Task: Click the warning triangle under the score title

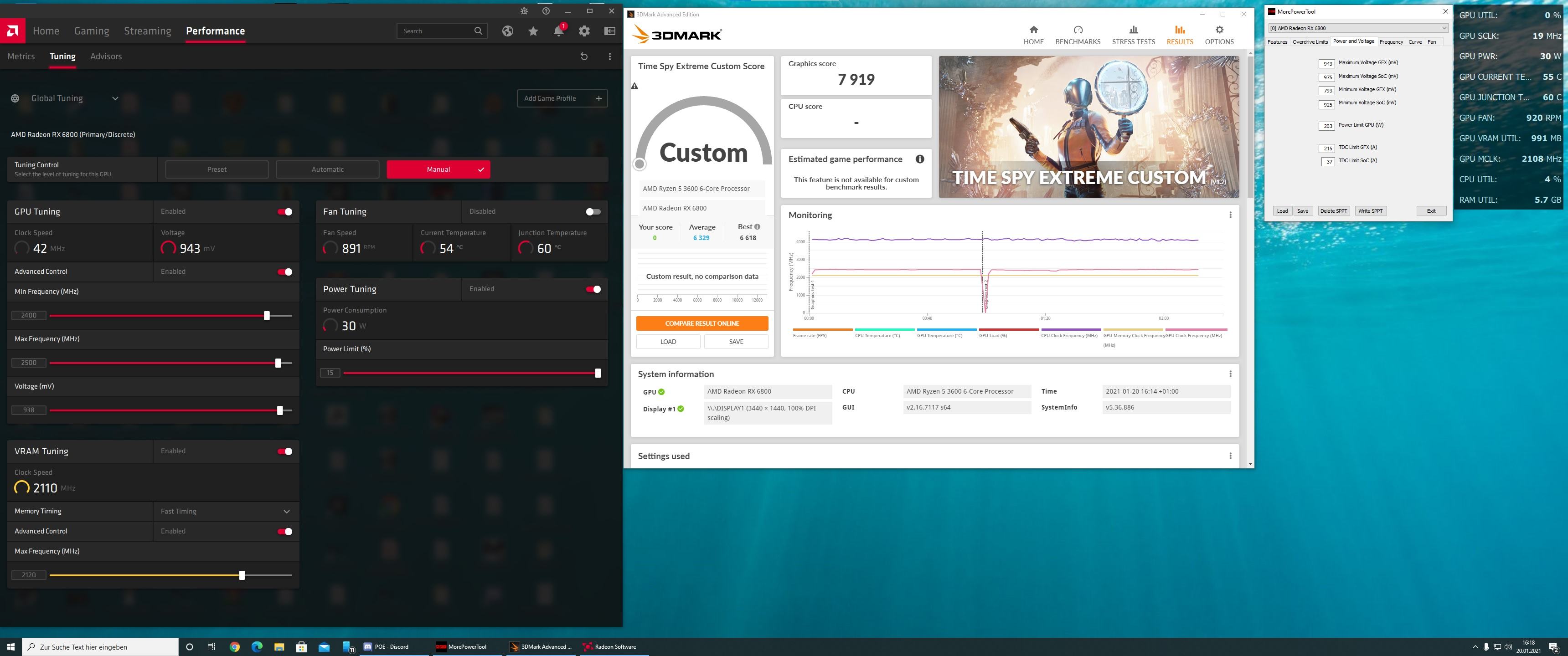Action: [635, 87]
